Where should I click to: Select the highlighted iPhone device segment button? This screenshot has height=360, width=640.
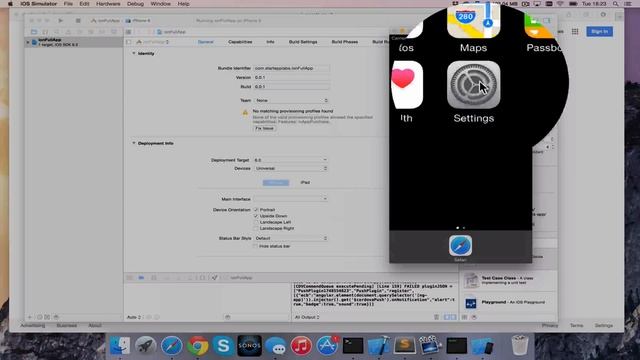tap(276, 182)
